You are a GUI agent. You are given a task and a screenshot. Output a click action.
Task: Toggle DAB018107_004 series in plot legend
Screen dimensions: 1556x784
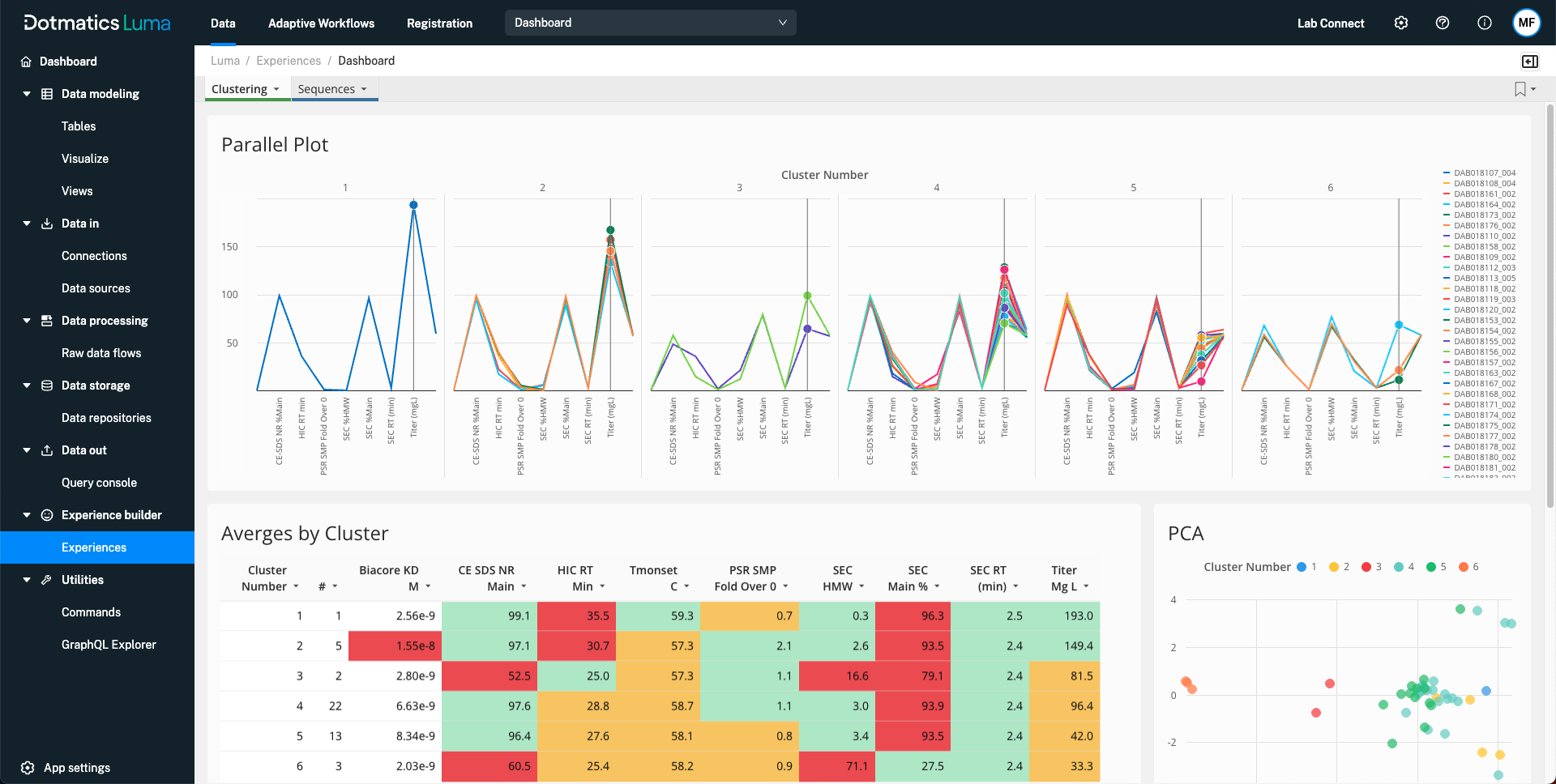click(1479, 173)
